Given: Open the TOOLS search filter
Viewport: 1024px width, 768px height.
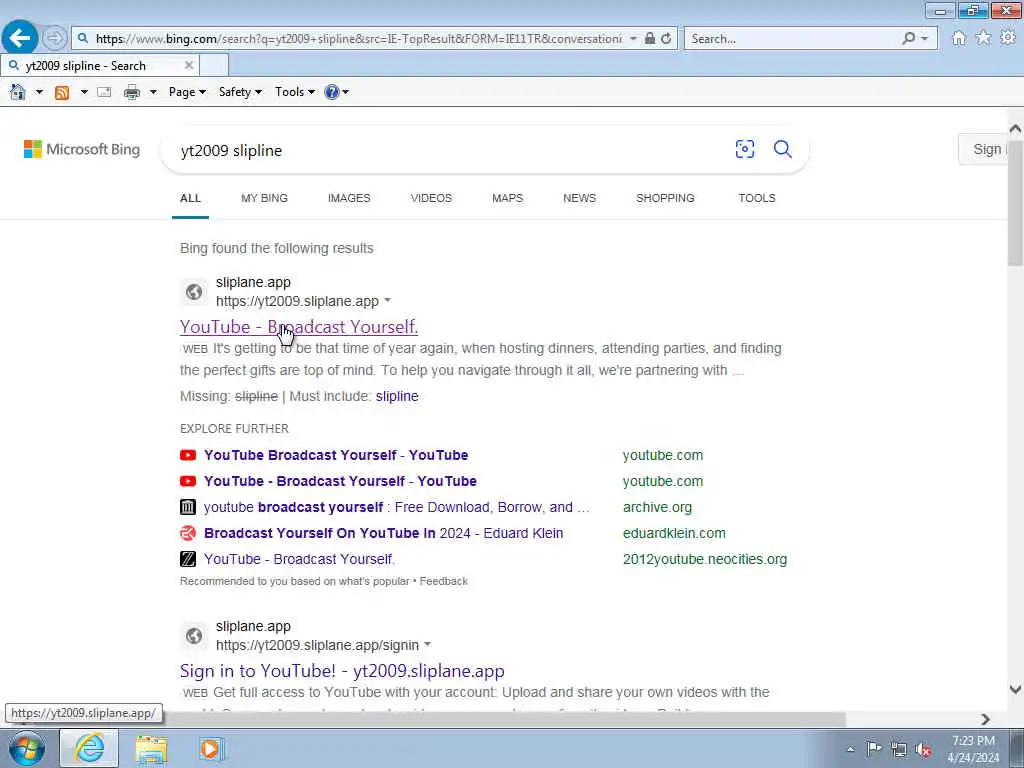Looking at the screenshot, I should point(757,198).
